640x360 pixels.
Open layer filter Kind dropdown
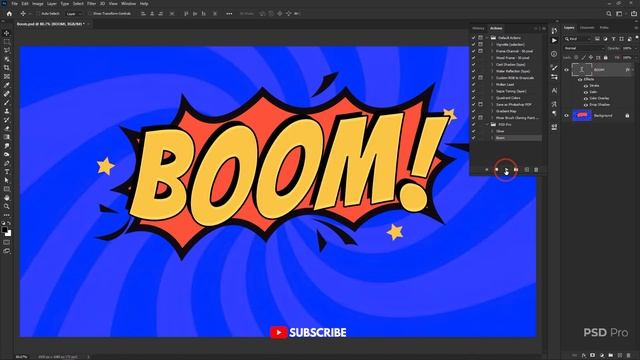coord(578,39)
